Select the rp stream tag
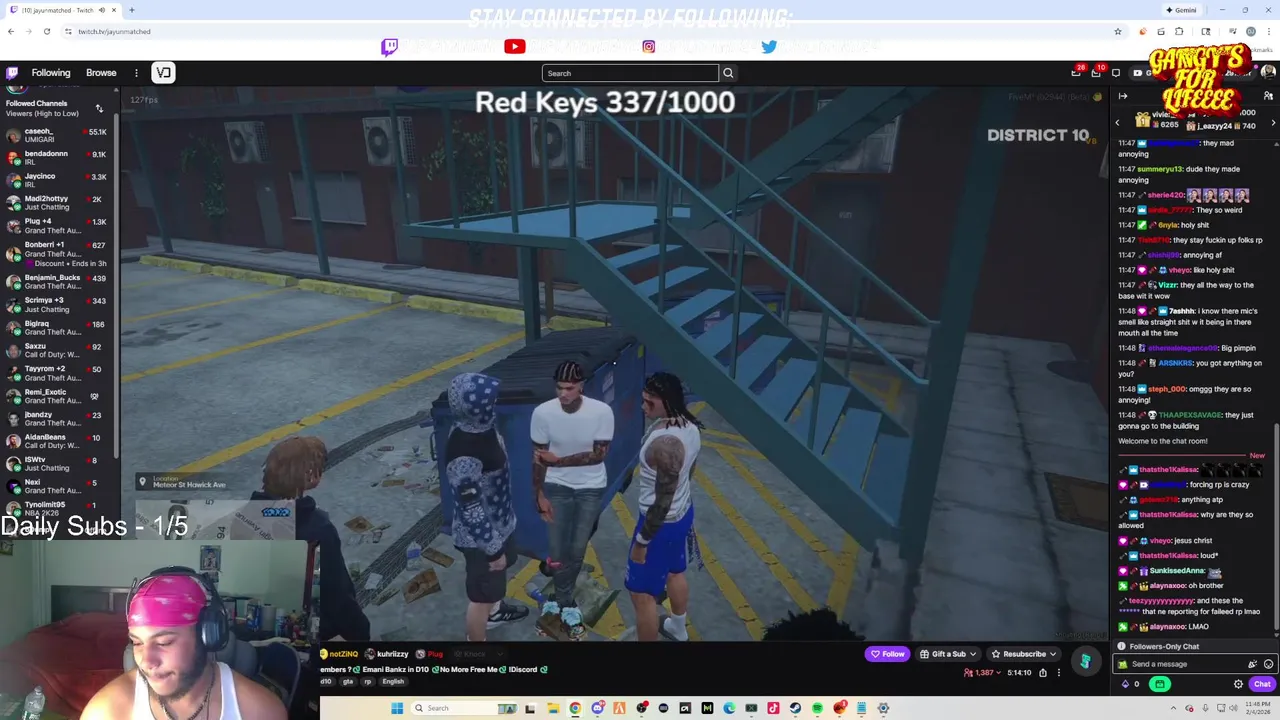Image resolution: width=1280 pixels, height=720 pixels. click(368, 682)
